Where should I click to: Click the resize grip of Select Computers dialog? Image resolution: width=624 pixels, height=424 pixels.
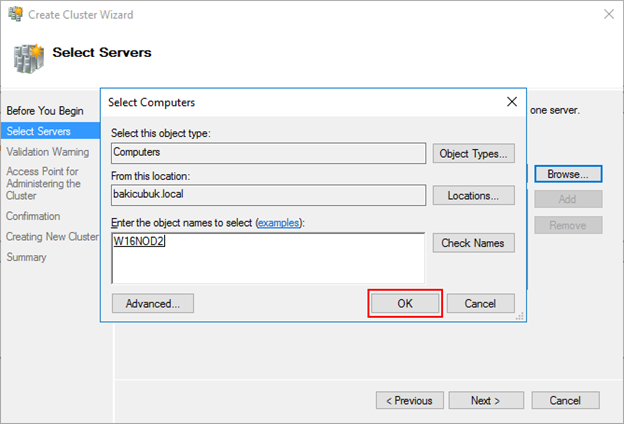[520, 316]
